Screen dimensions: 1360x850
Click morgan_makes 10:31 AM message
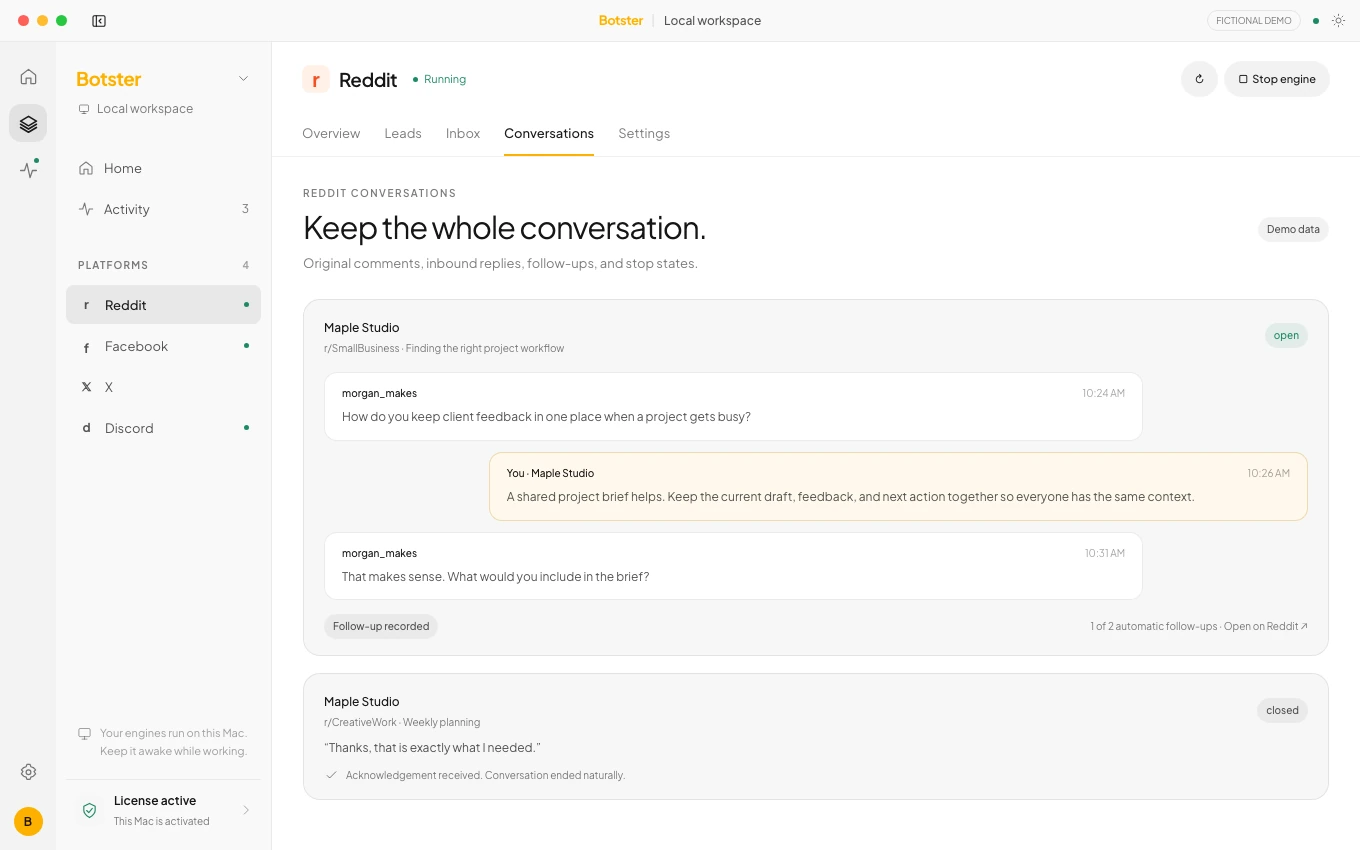(733, 566)
